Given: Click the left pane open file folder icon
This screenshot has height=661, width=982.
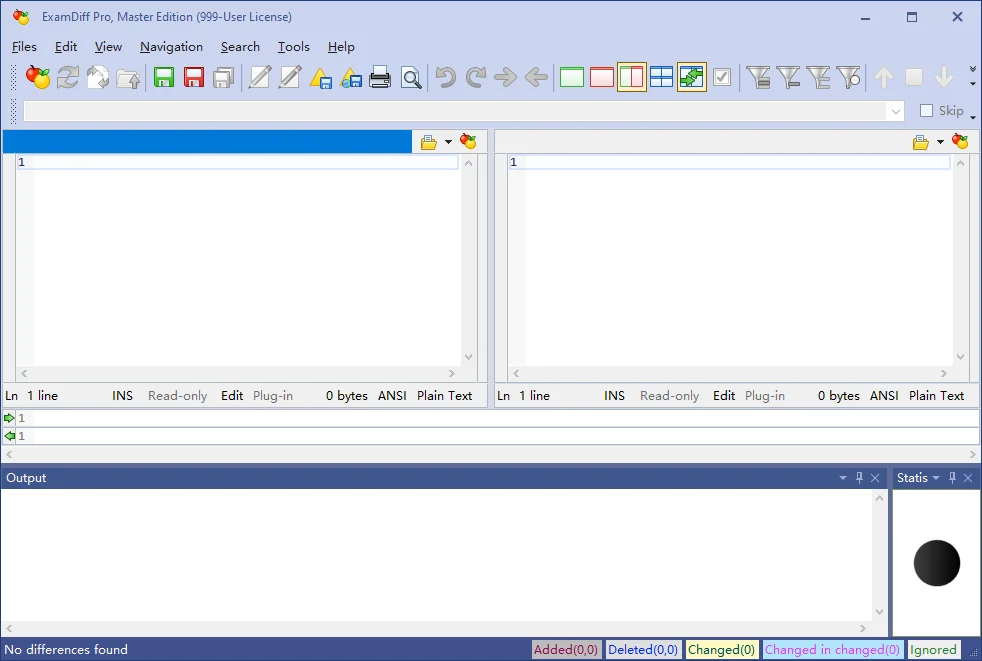Looking at the screenshot, I should (429, 142).
